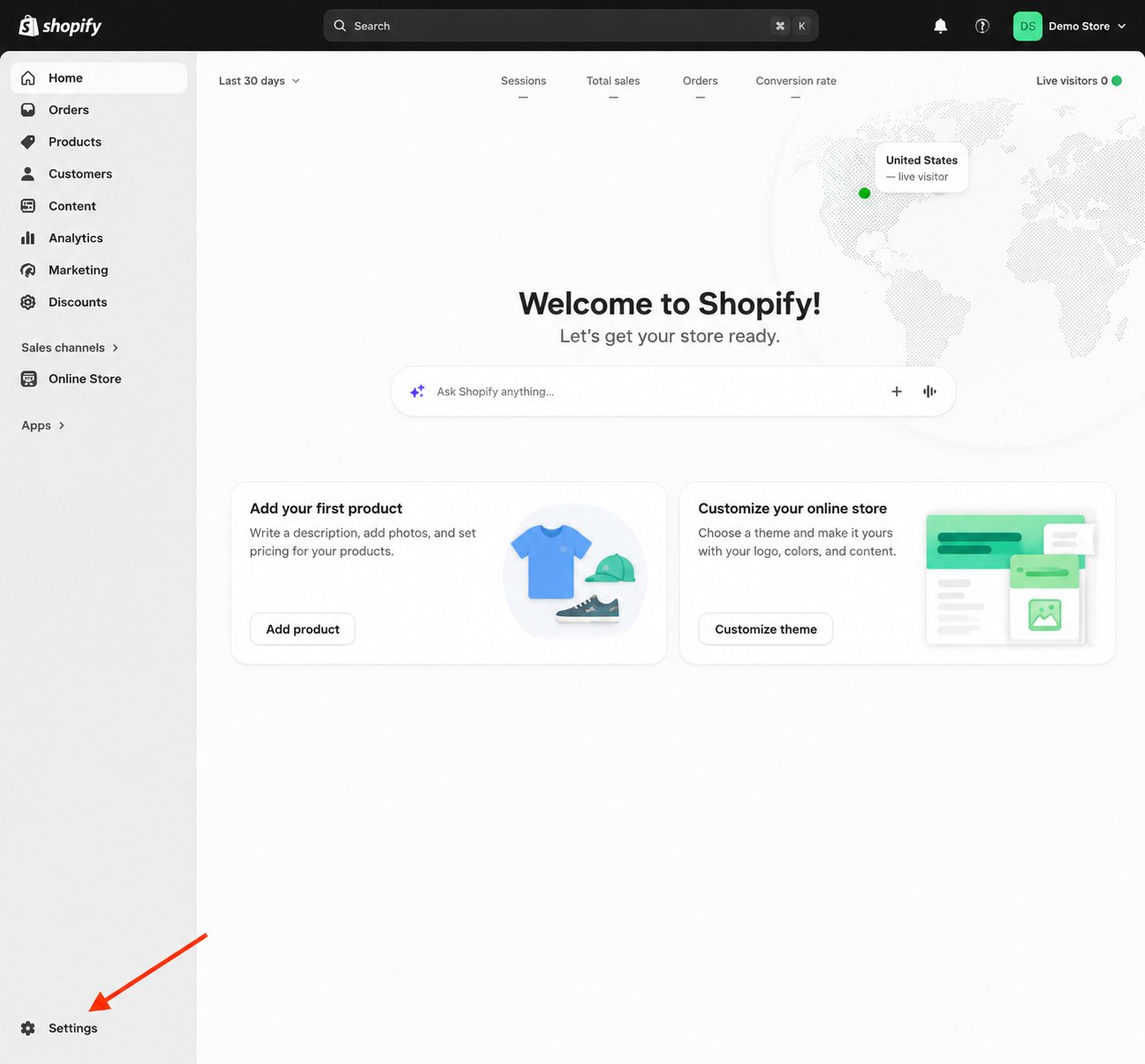Click the Orders metric in the stats row
Image resolution: width=1145 pixels, height=1064 pixels.
point(701,86)
